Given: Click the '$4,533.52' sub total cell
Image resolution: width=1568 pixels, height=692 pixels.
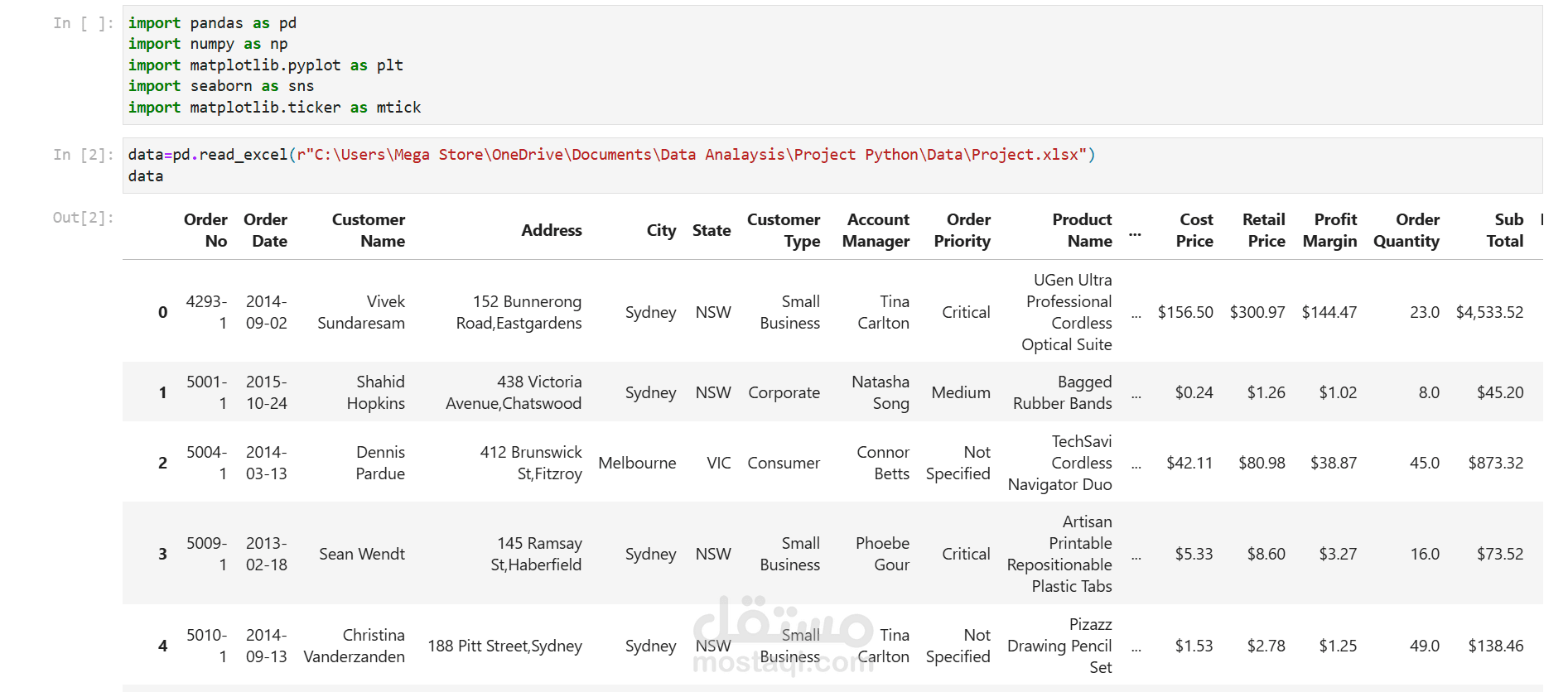Looking at the screenshot, I should [1489, 312].
